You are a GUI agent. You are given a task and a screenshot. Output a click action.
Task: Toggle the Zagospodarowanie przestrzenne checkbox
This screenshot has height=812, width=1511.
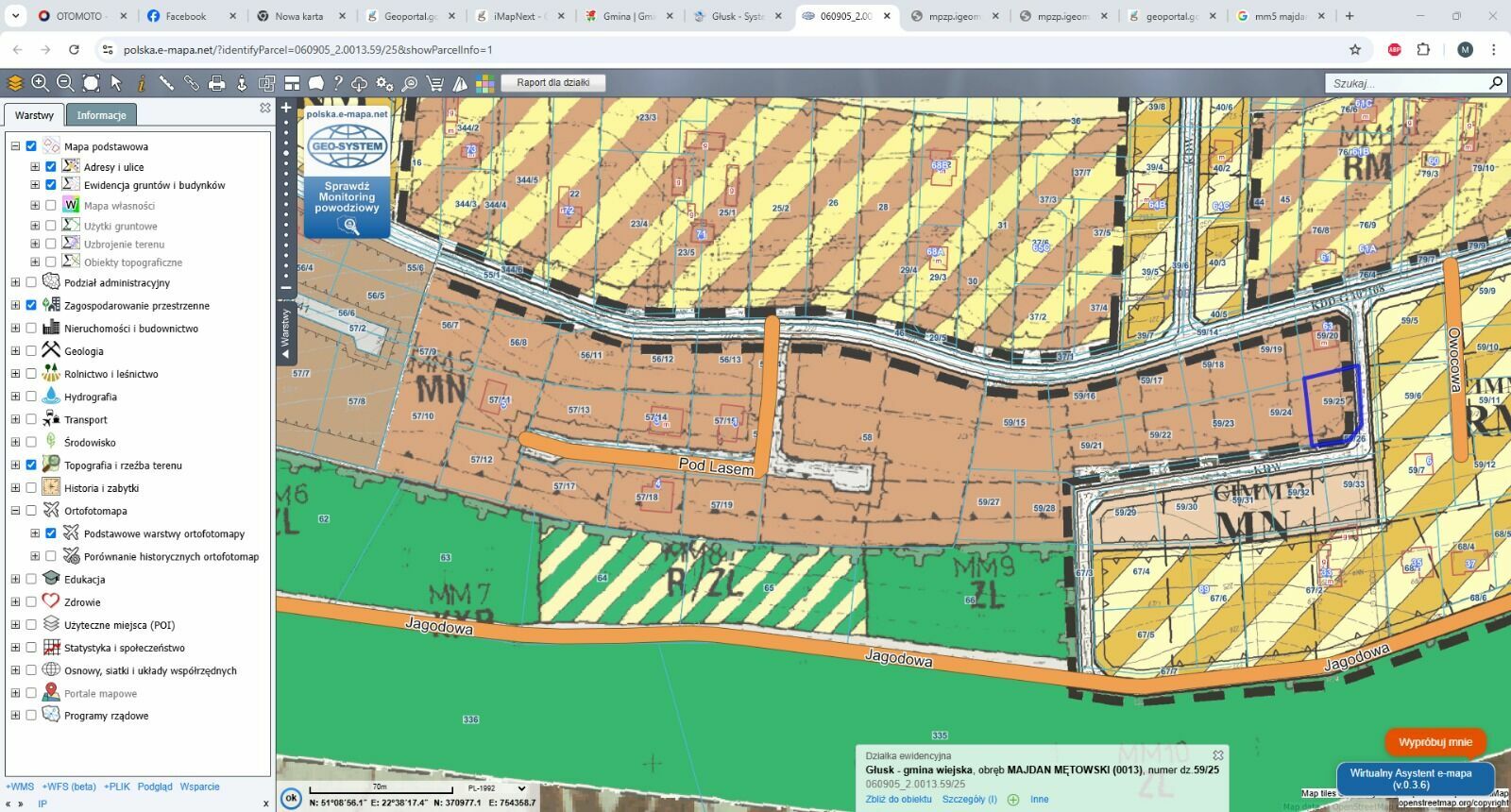click(x=31, y=305)
